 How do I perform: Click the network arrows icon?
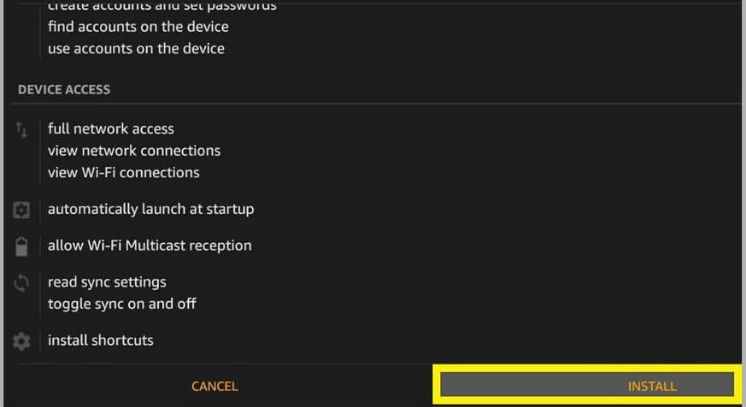point(21,130)
